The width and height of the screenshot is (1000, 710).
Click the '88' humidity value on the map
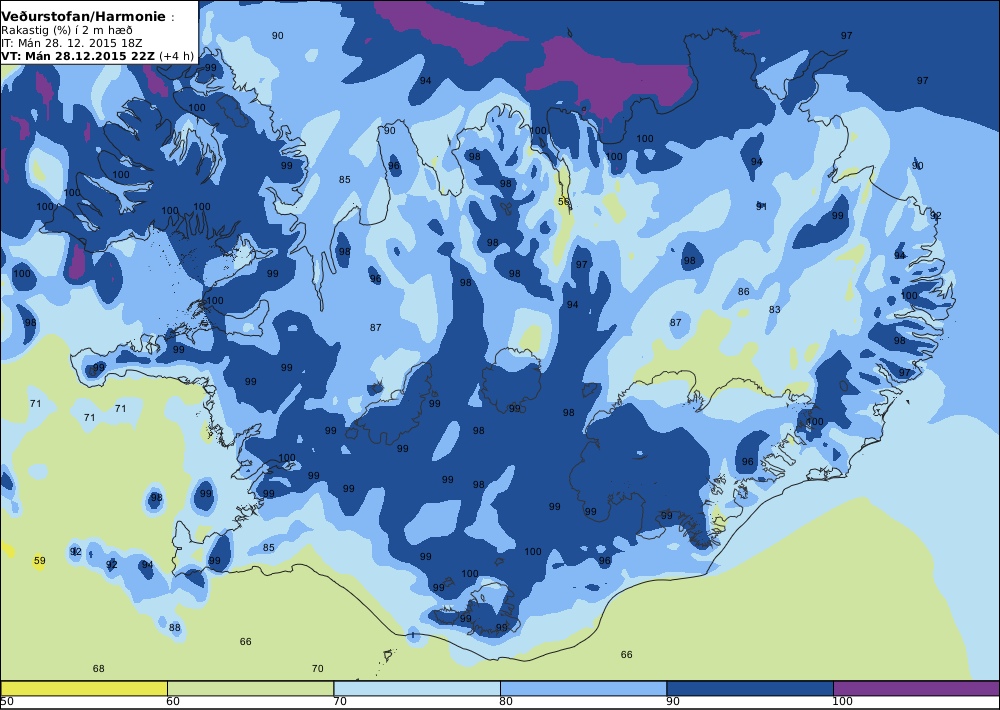(175, 627)
